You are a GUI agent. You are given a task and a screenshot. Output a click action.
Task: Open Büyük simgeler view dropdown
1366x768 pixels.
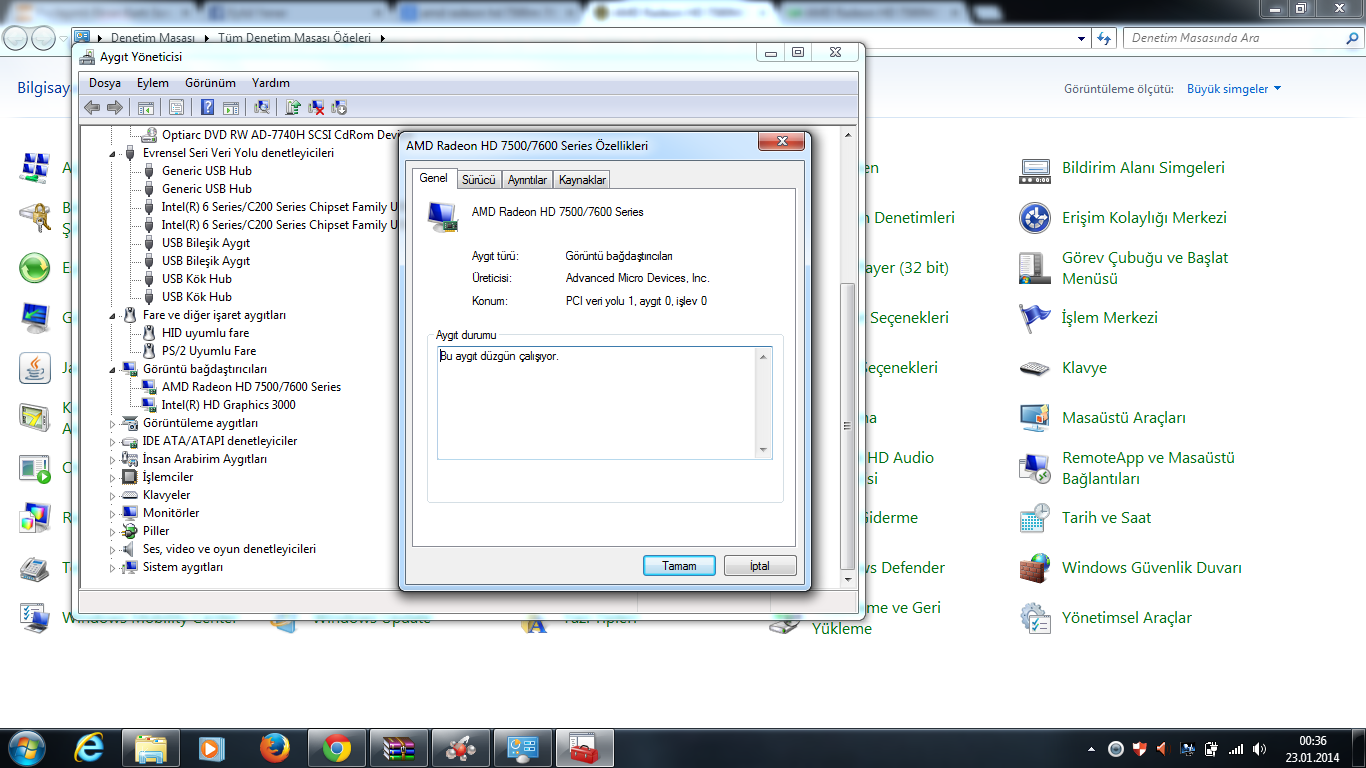[x=1234, y=89]
